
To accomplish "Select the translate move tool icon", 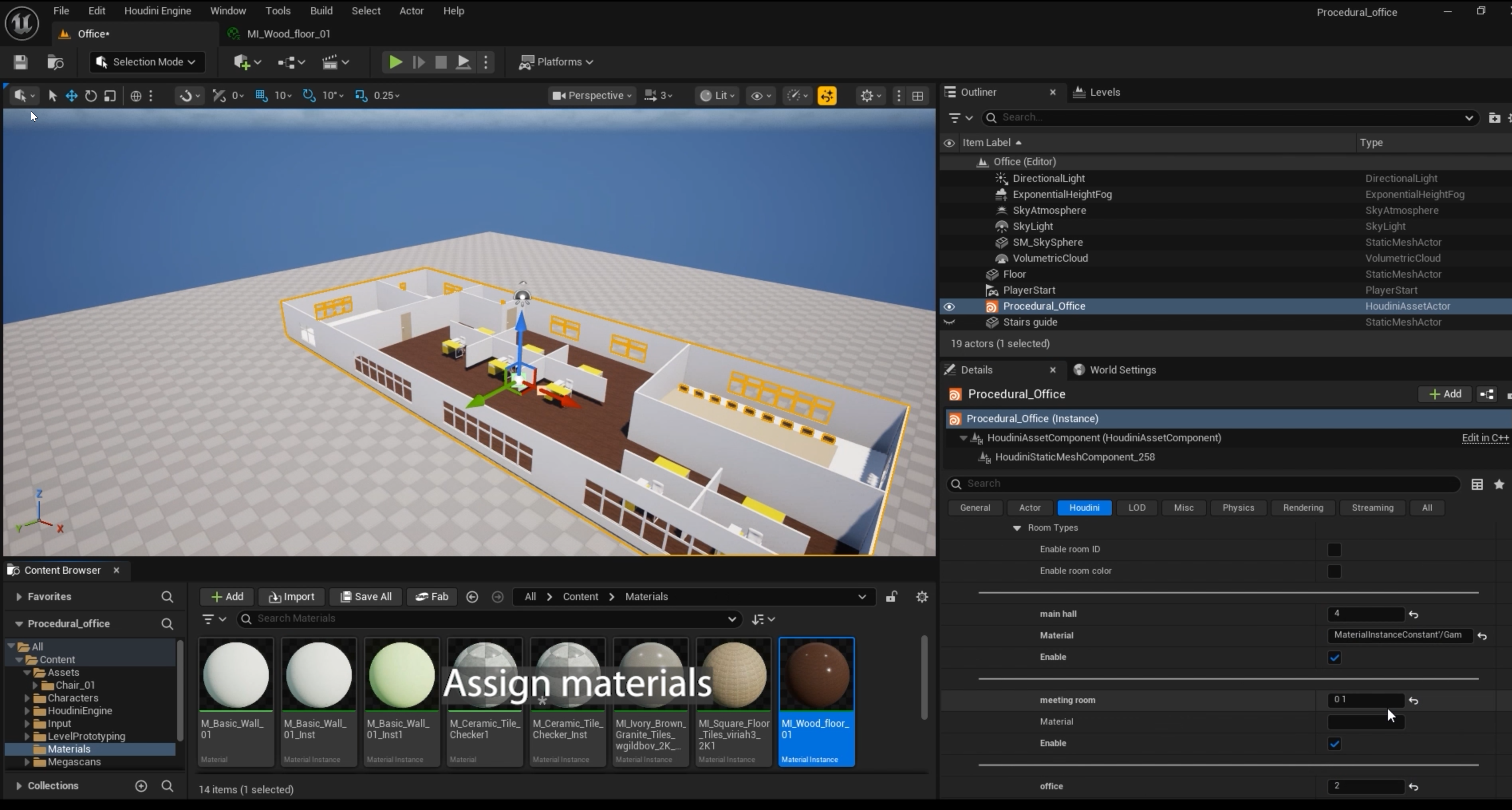I will point(71,96).
